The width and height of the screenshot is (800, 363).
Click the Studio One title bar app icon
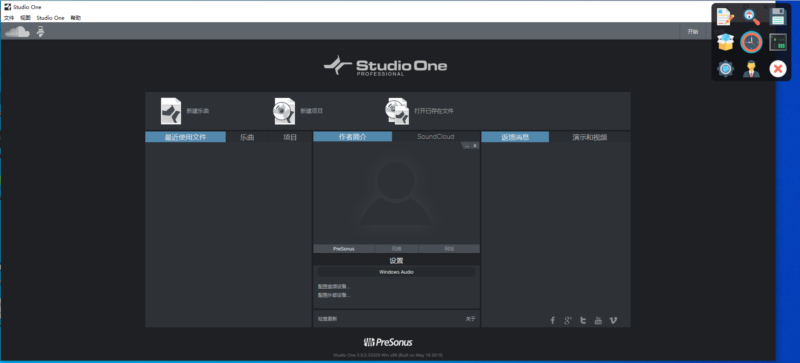pos(7,7)
